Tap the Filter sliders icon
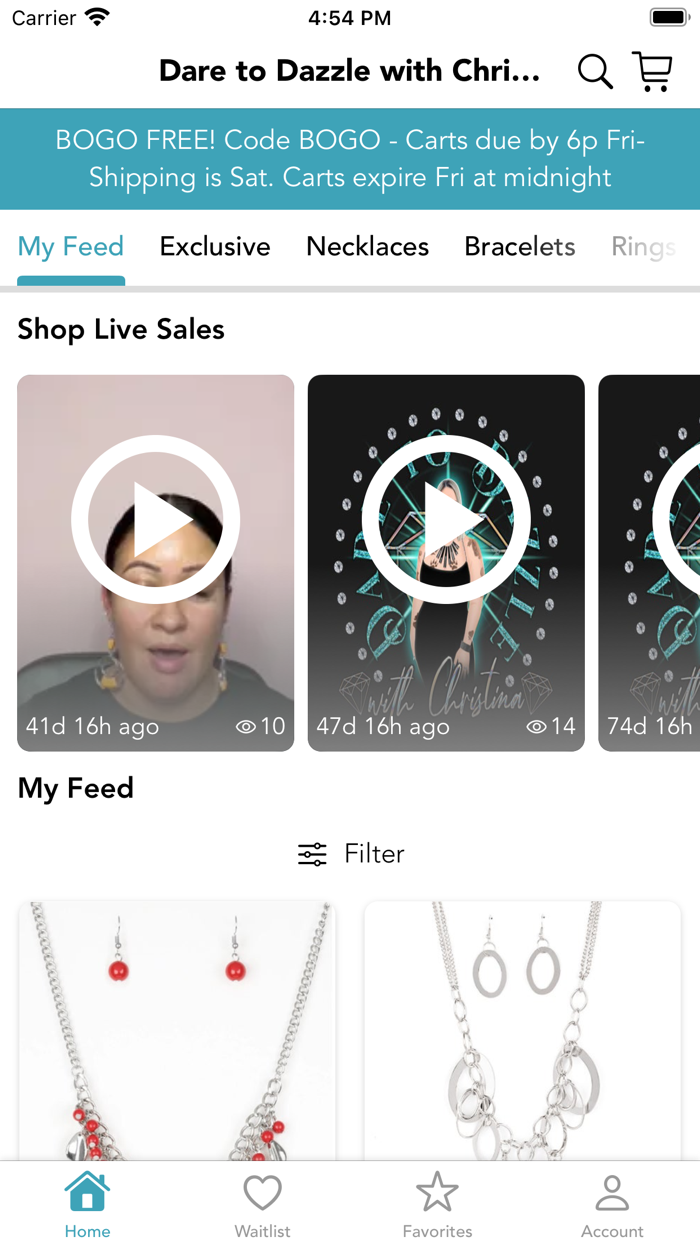700x1244 pixels. pos(311,853)
